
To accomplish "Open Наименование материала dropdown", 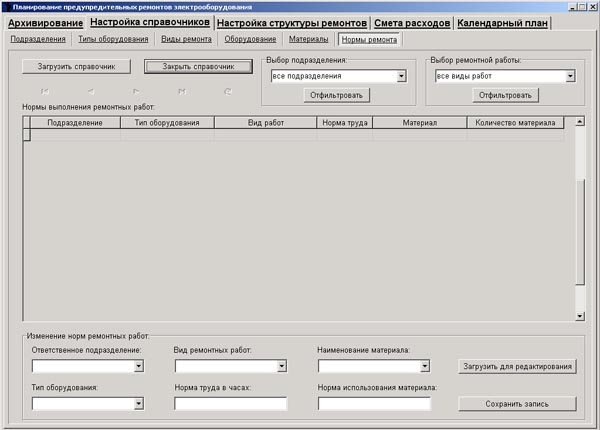I will pyautogui.click(x=425, y=366).
